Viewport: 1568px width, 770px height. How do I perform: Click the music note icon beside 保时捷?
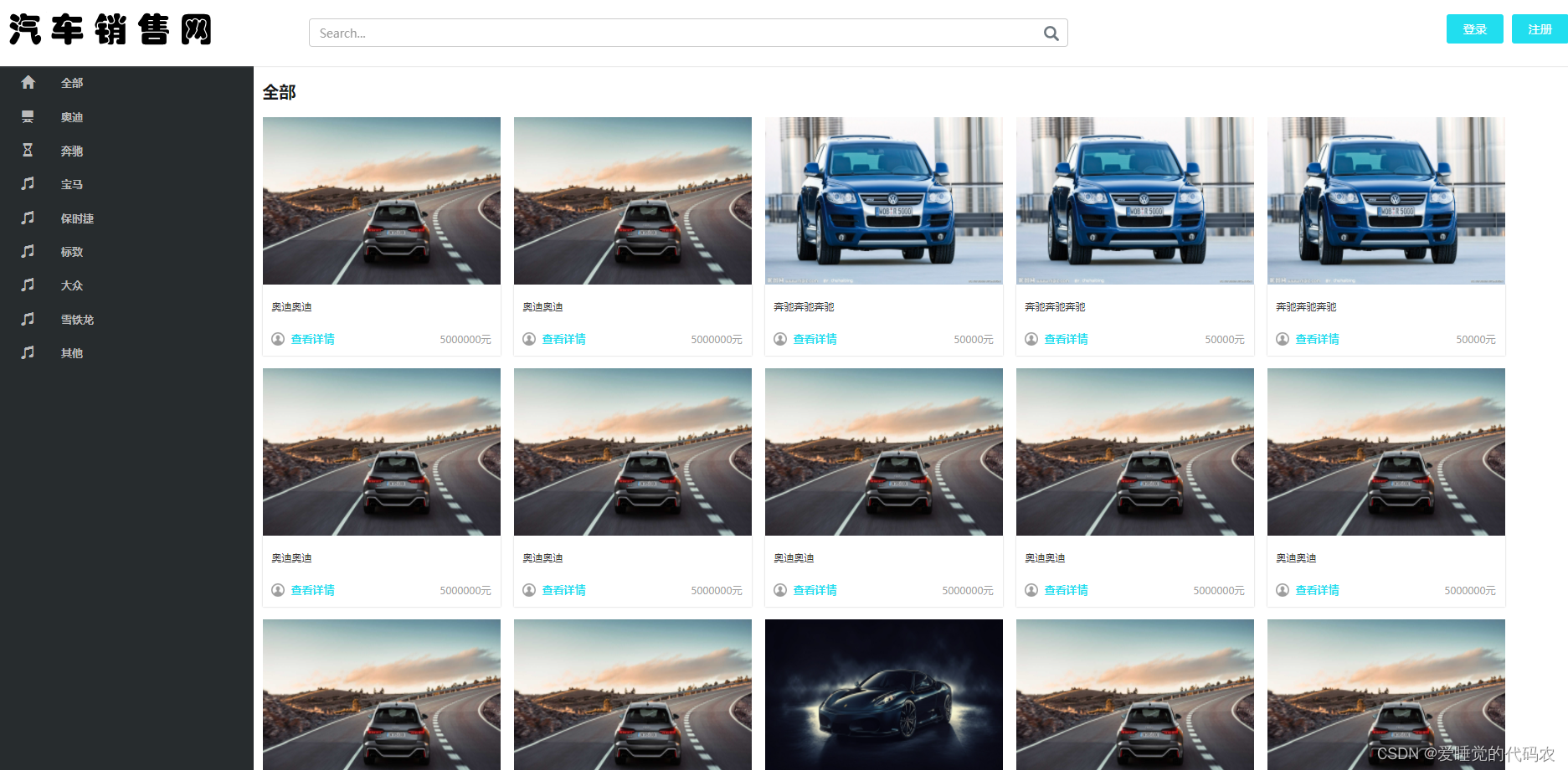[x=28, y=218]
